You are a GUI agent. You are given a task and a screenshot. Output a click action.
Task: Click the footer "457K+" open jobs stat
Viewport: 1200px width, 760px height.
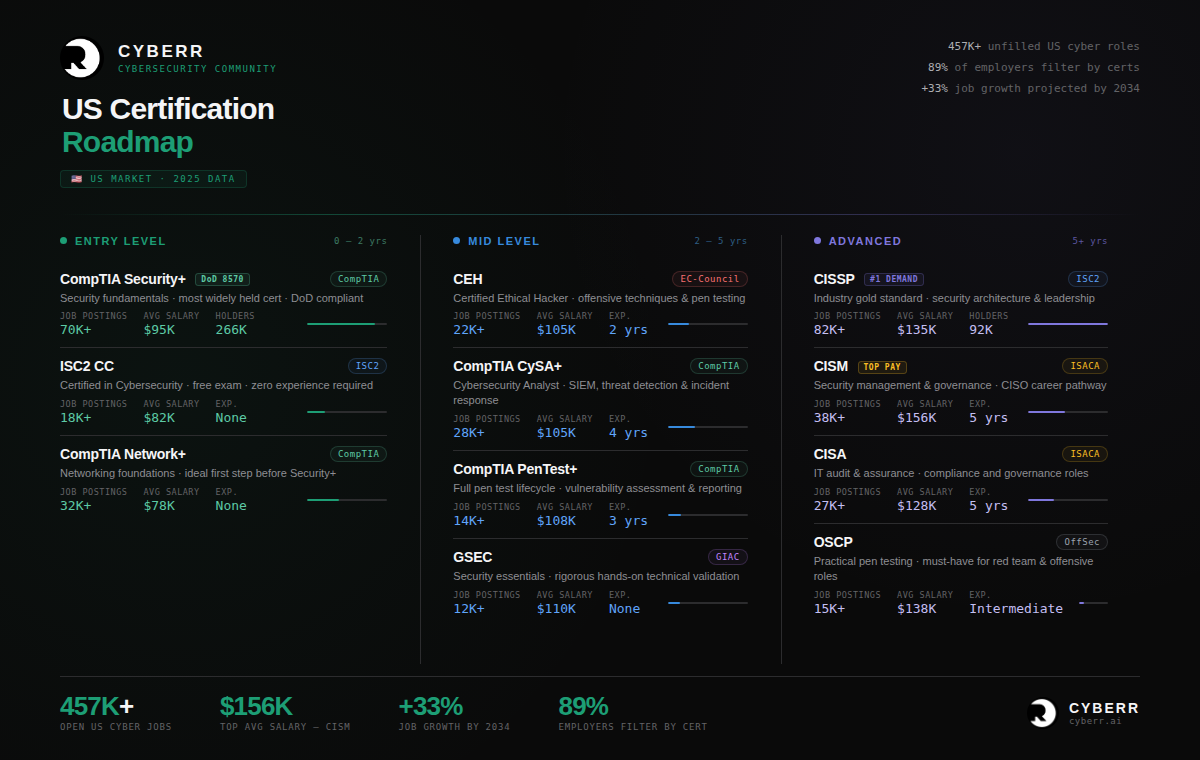[x=97, y=706]
